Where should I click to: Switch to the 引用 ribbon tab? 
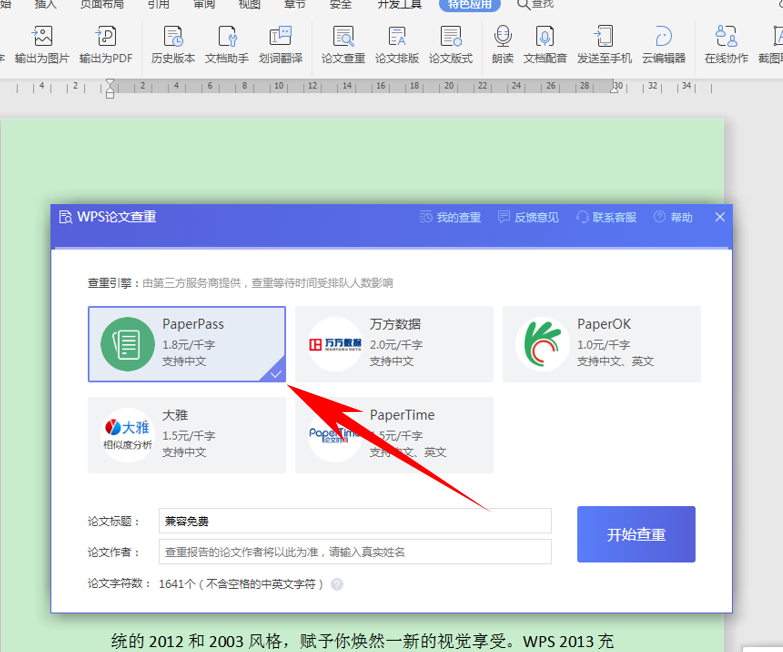tap(159, 4)
